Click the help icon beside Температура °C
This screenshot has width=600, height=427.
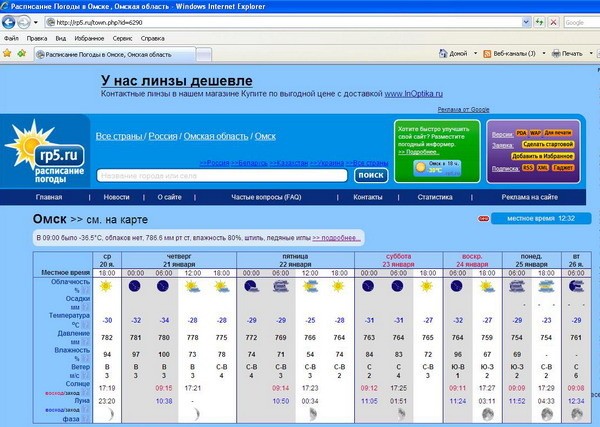(86, 325)
